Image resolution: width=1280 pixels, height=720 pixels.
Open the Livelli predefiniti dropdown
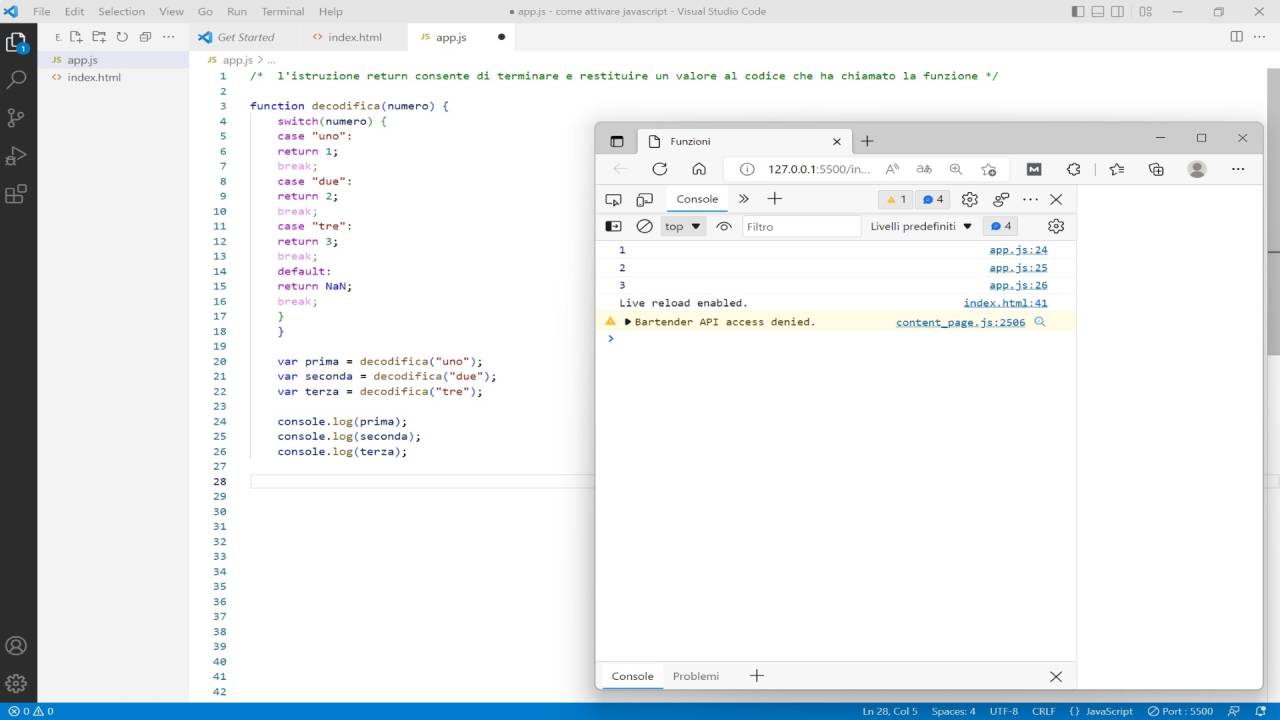(x=919, y=226)
